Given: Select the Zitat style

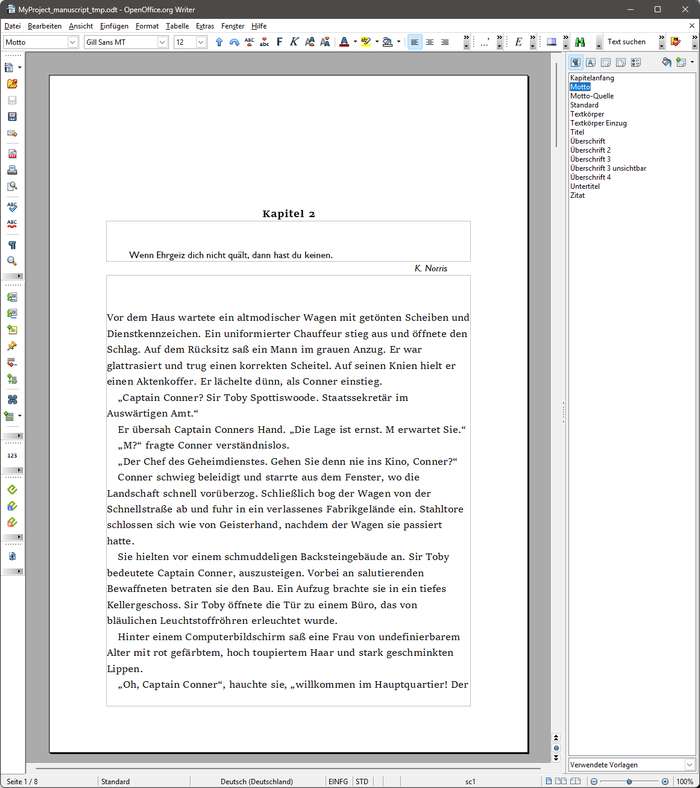Looking at the screenshot, I should (x=577, y=195).
